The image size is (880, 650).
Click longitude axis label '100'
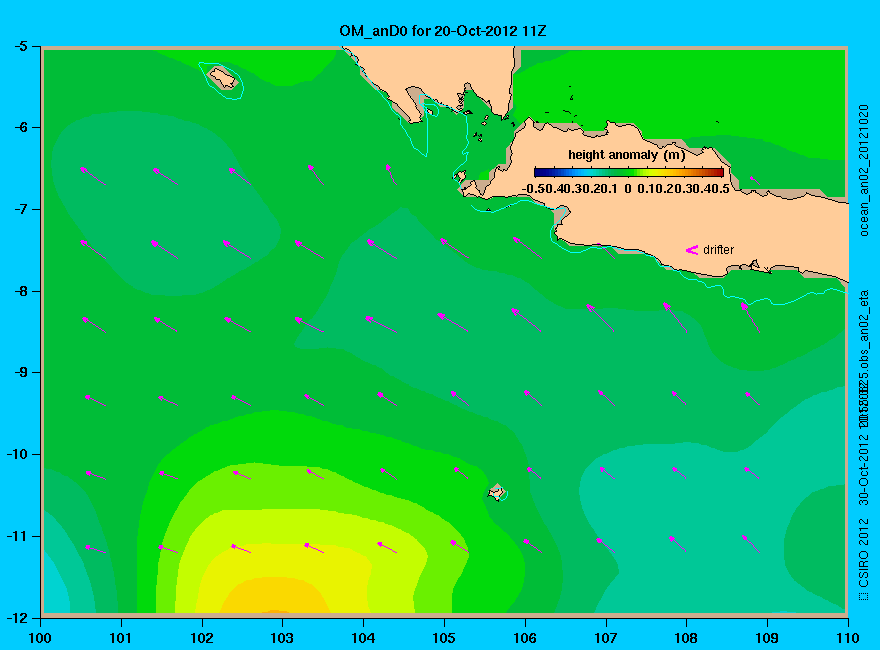tap(40, 638)
